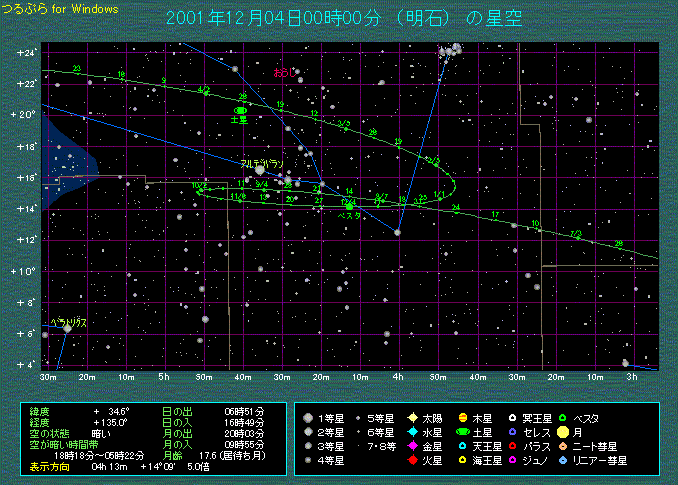Image resolution: width=678 pixels, height=485 pixels.
Task: Click the red おうし constellation label
Action: (285, 73)
